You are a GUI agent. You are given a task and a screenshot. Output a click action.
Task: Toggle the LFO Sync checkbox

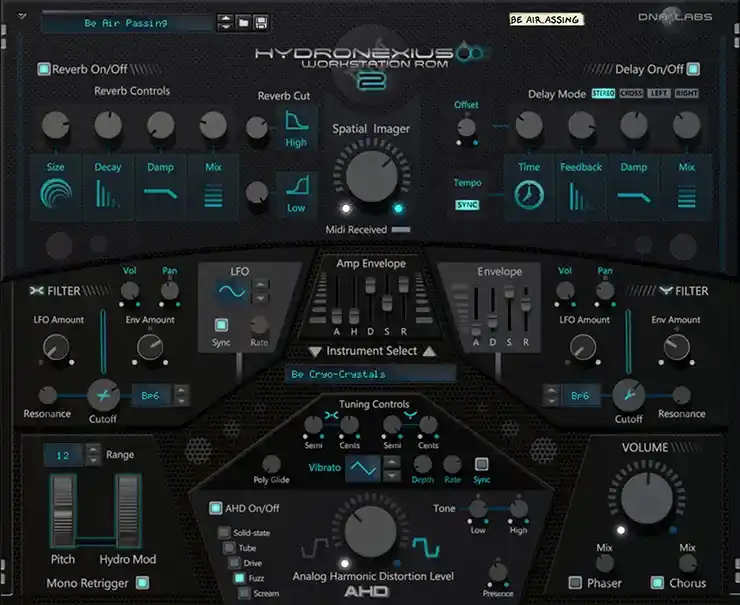221,325
